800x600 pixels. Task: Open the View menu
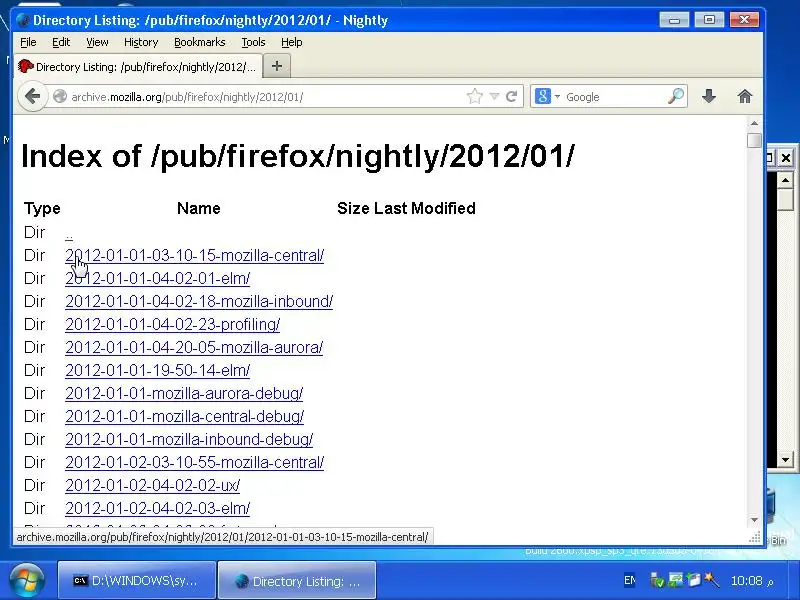[97, 42]
